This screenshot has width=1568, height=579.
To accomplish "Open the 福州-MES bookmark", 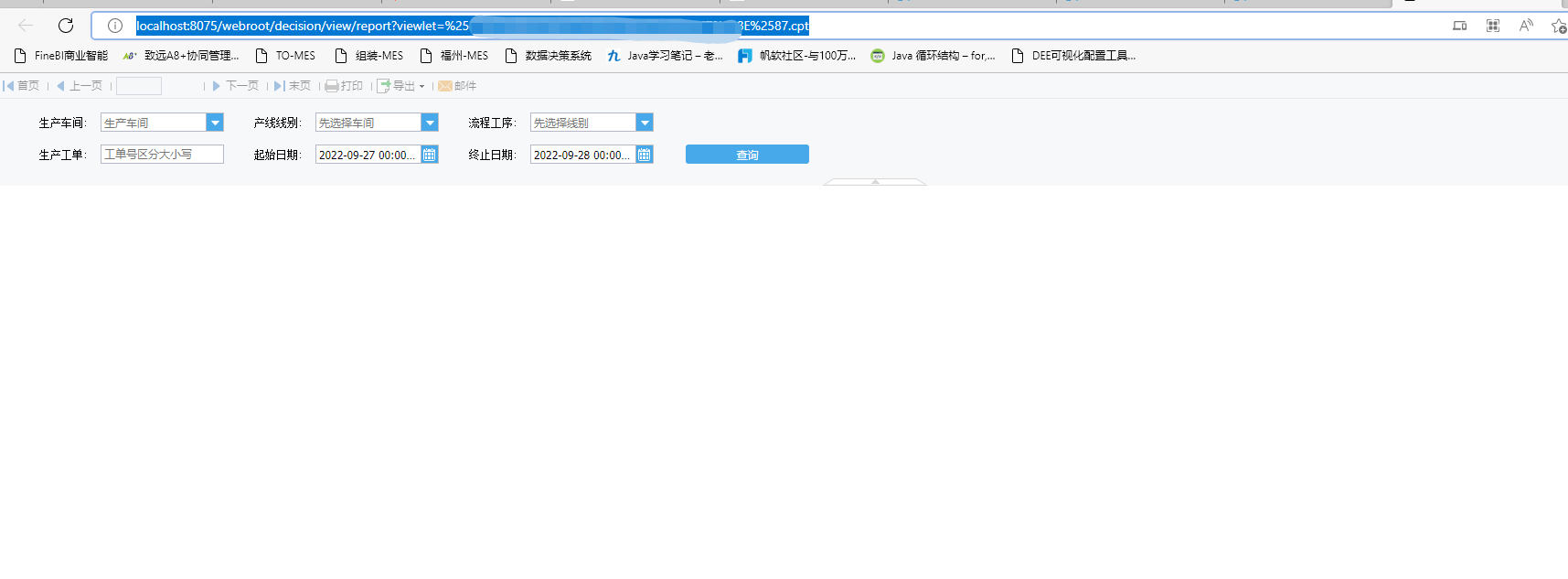I will [454, 56].
